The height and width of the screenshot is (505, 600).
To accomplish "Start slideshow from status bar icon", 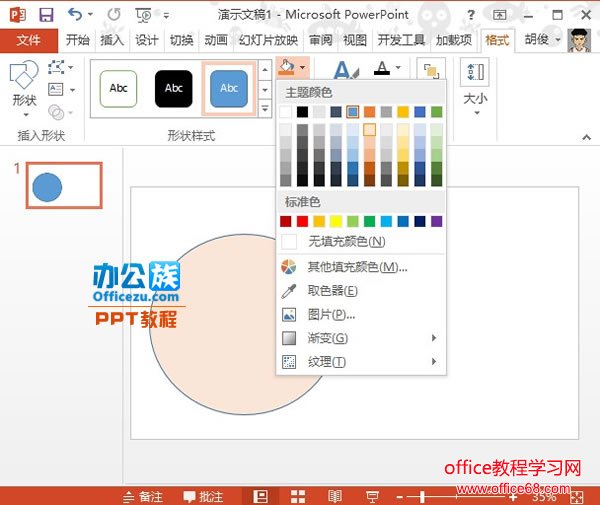I will pyautogui.click(x=372, y=497).
